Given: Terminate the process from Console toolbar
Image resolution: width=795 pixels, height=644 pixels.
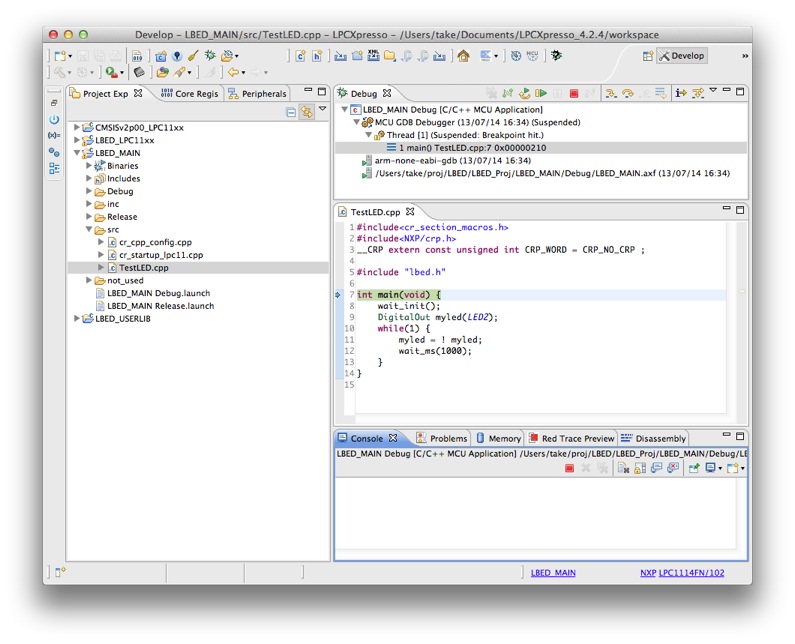Looking at the screenshot, I should [569, 468].
